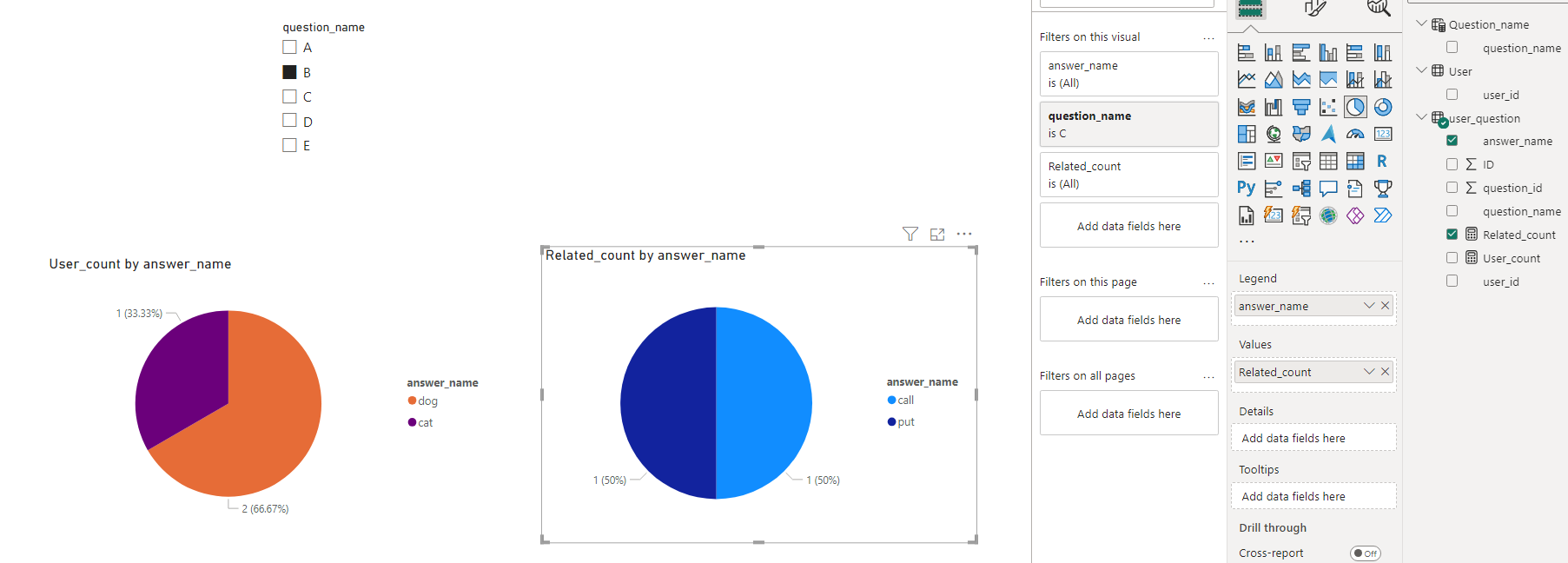Expand the Related_count filter card
Viewport: 1568px width, 563px height.
pyautogui.click(x=1129, y=175)
